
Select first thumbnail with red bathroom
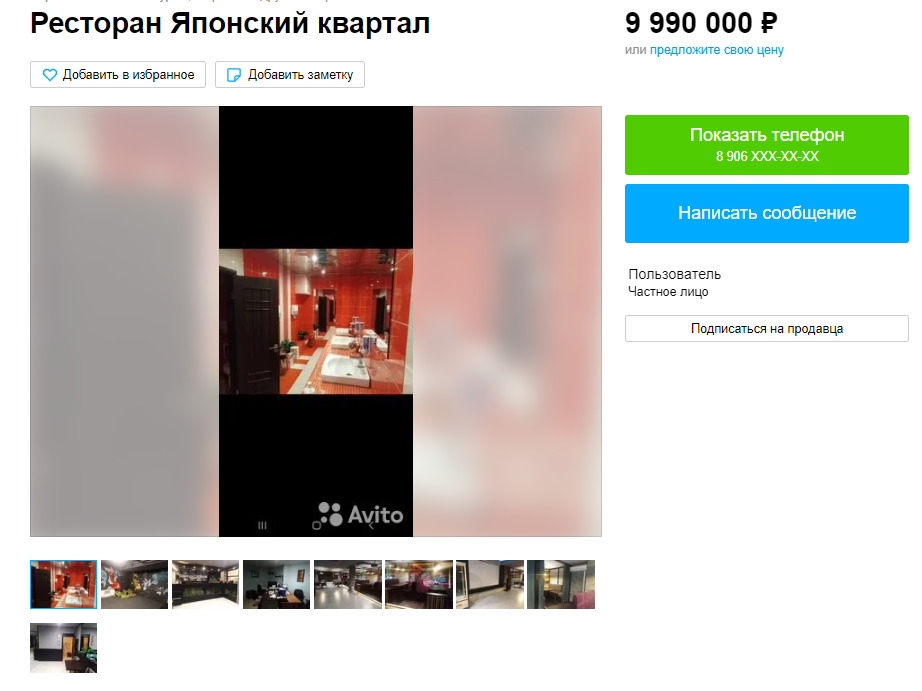pyautogui.click(x=64, y=584)
